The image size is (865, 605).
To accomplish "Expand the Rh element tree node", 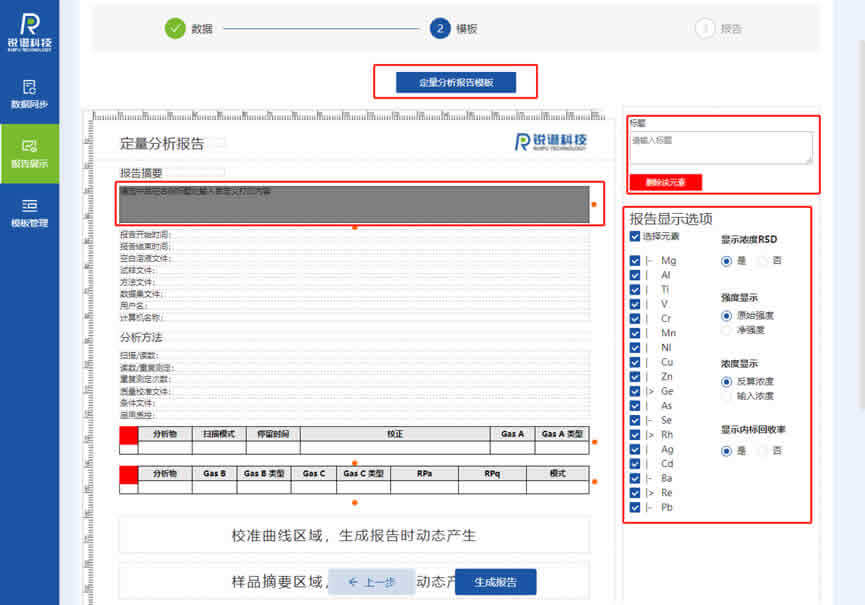I will pos(650,435).
